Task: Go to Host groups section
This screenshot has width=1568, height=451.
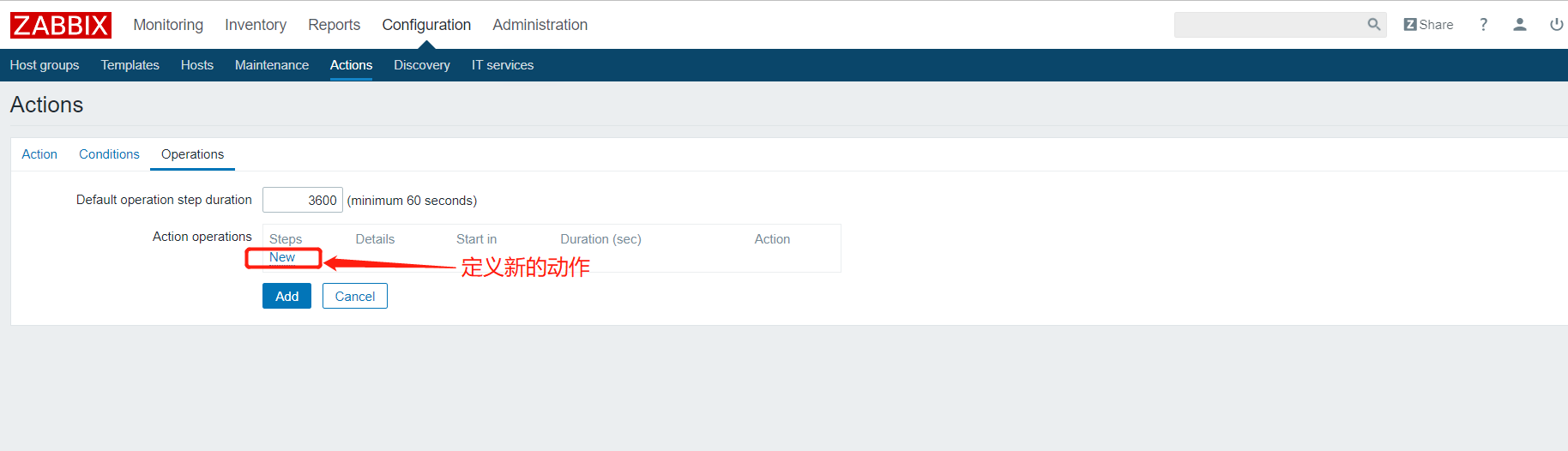Action: click(45, 65)
